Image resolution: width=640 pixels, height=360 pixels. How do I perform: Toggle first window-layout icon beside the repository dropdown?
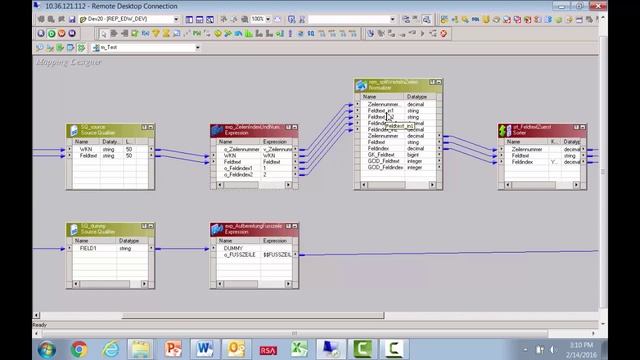coord(189,19)
